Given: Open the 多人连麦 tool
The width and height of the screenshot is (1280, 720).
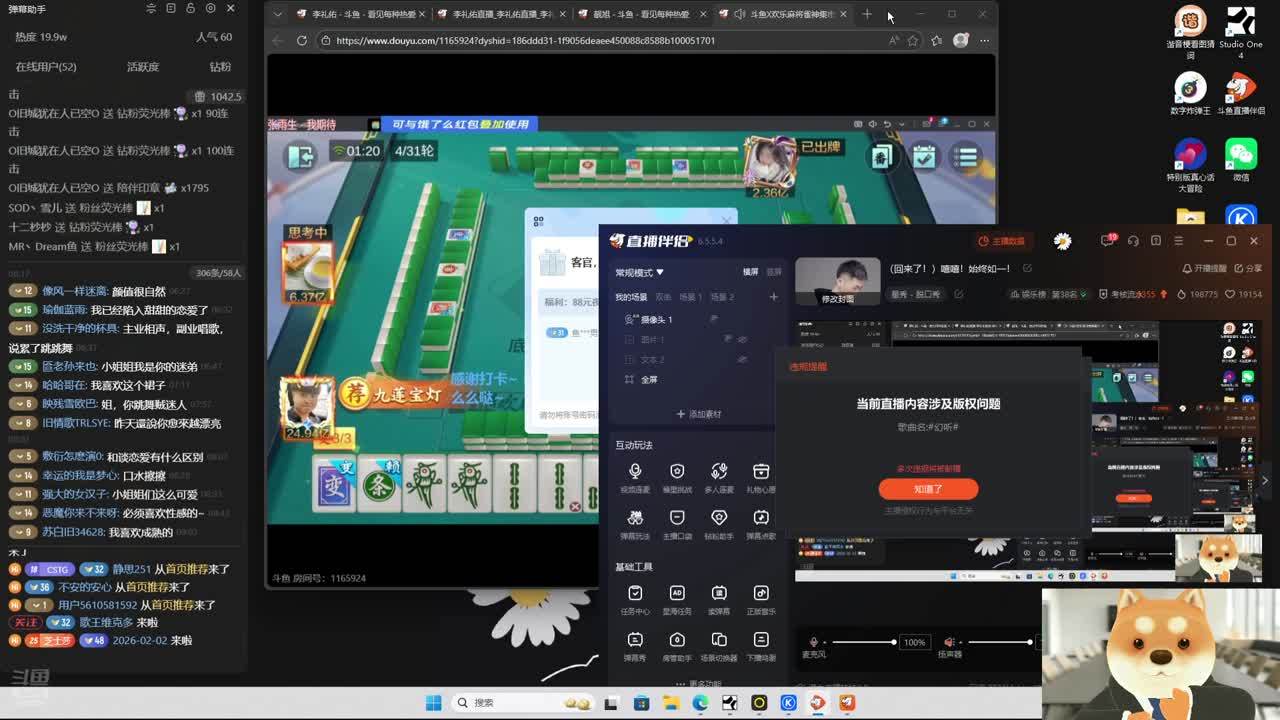Looking at the screenshot, I should point(719,476).
